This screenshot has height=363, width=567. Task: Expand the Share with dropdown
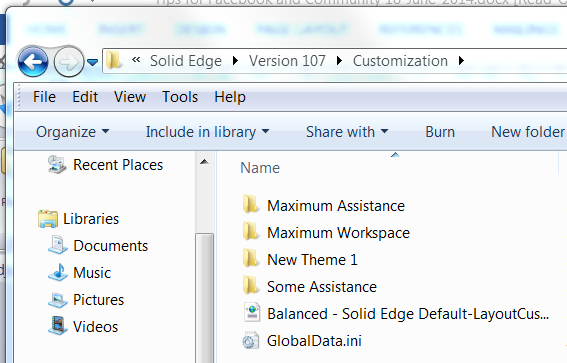(347, 132)
